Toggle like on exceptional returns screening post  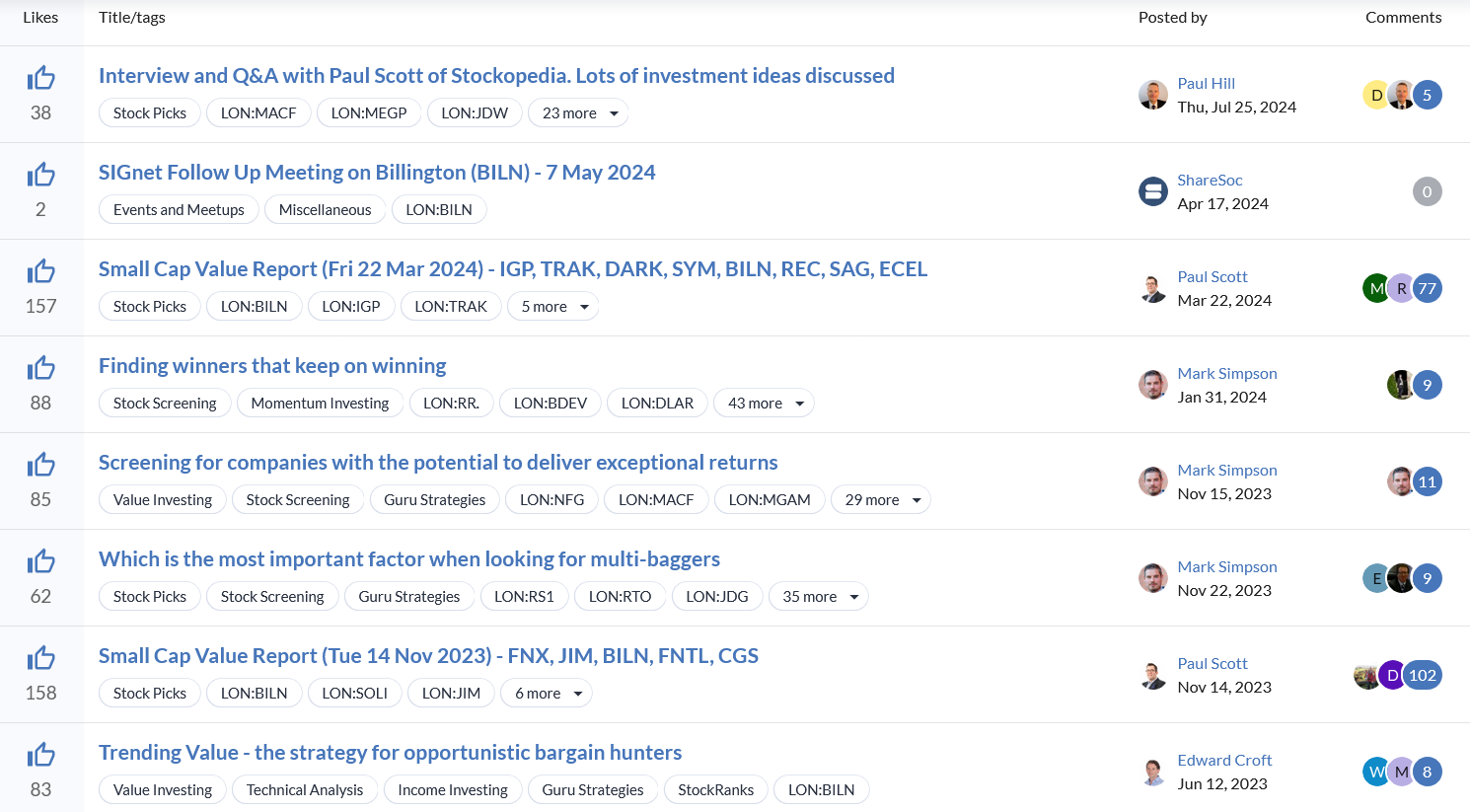pyautogui.click(x=40, y=465)
